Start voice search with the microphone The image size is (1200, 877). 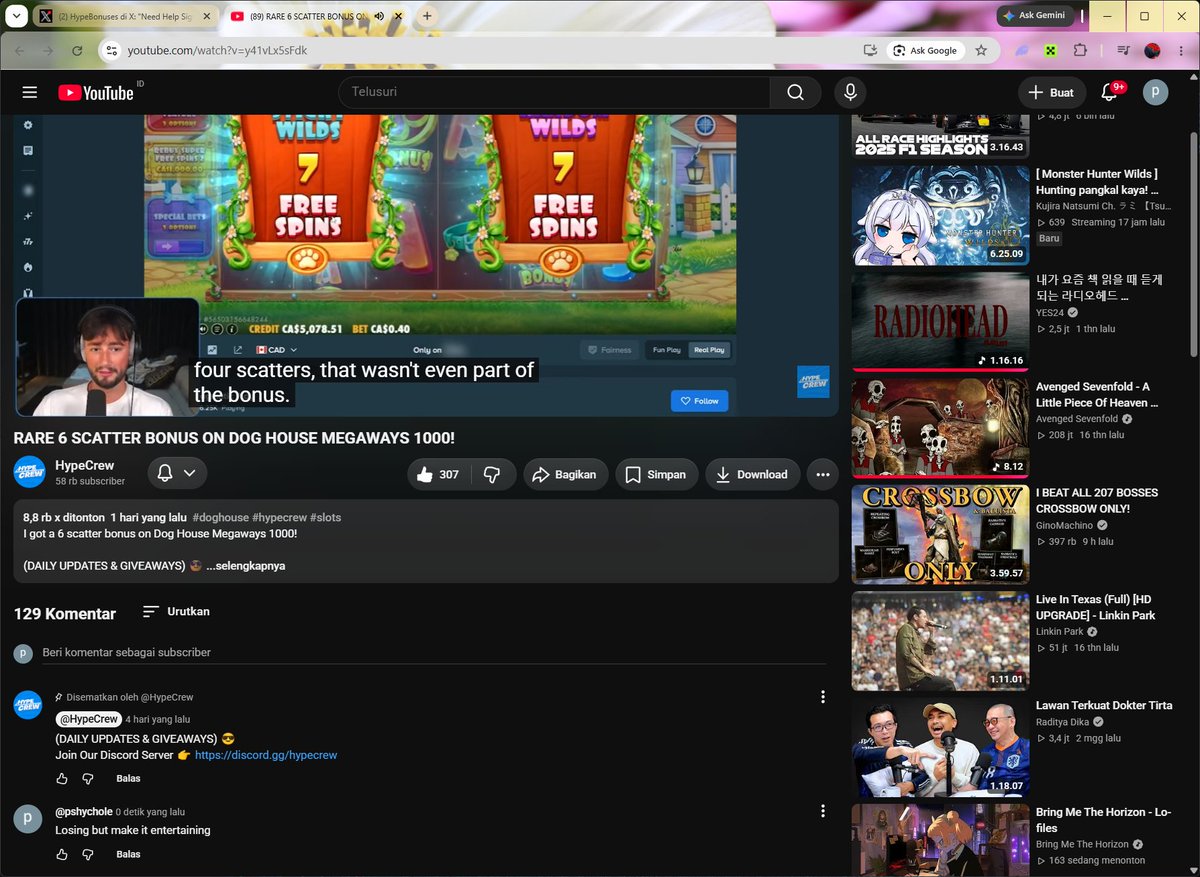[850, 92]
